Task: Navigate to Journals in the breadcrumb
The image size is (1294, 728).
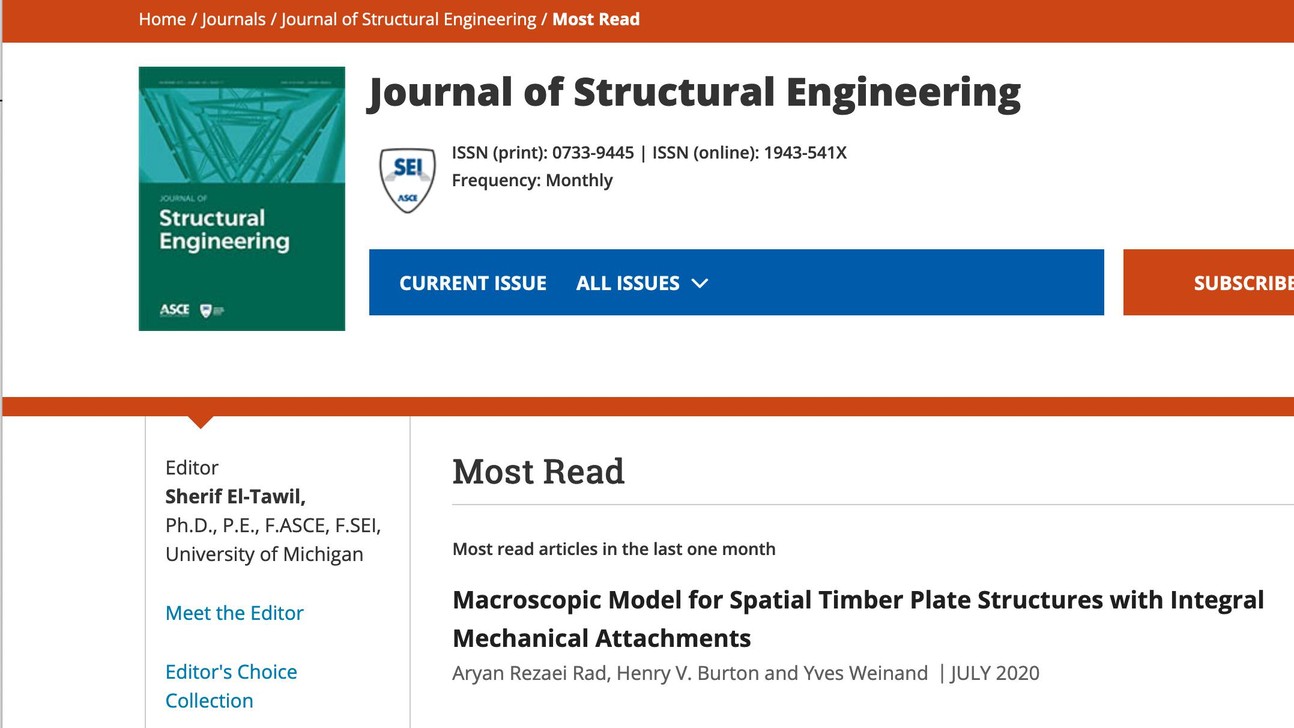Action: pos(234,19)
